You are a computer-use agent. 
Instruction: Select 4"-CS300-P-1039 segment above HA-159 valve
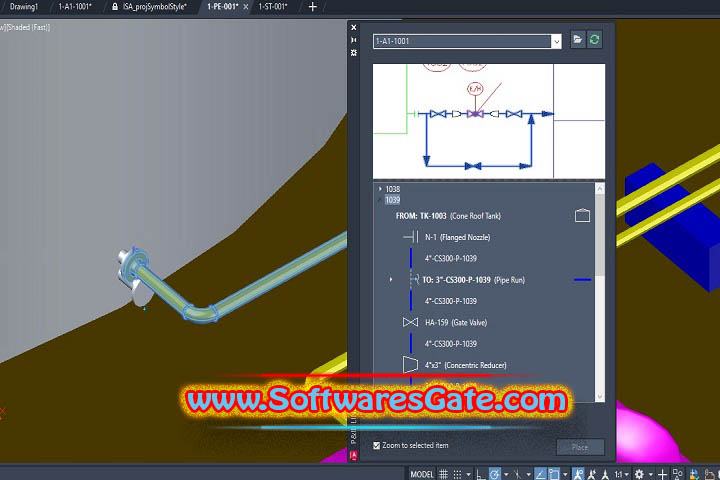click(450, 301)
